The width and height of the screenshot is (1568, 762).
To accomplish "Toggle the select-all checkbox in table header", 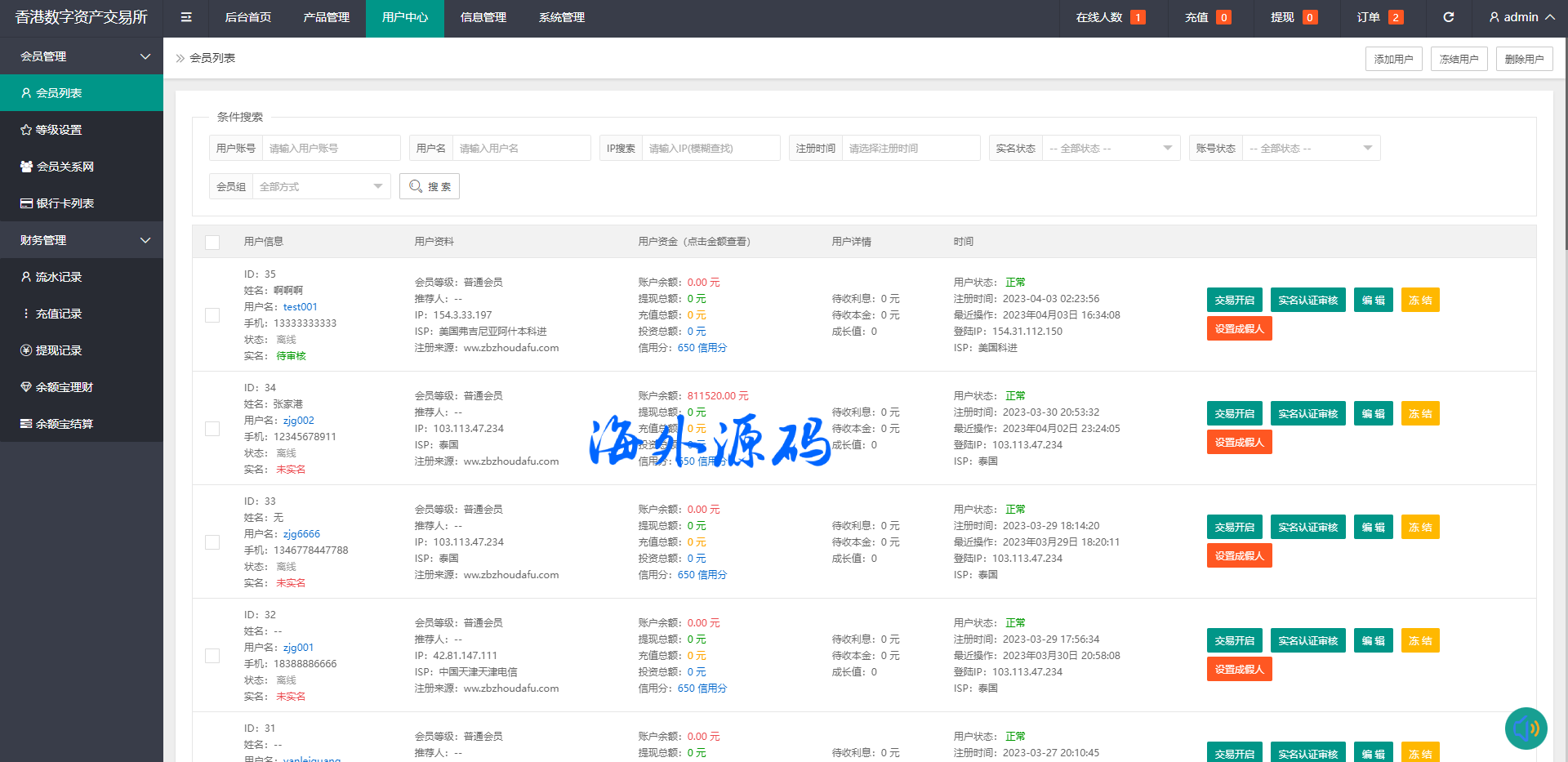I will coord(212,242).
